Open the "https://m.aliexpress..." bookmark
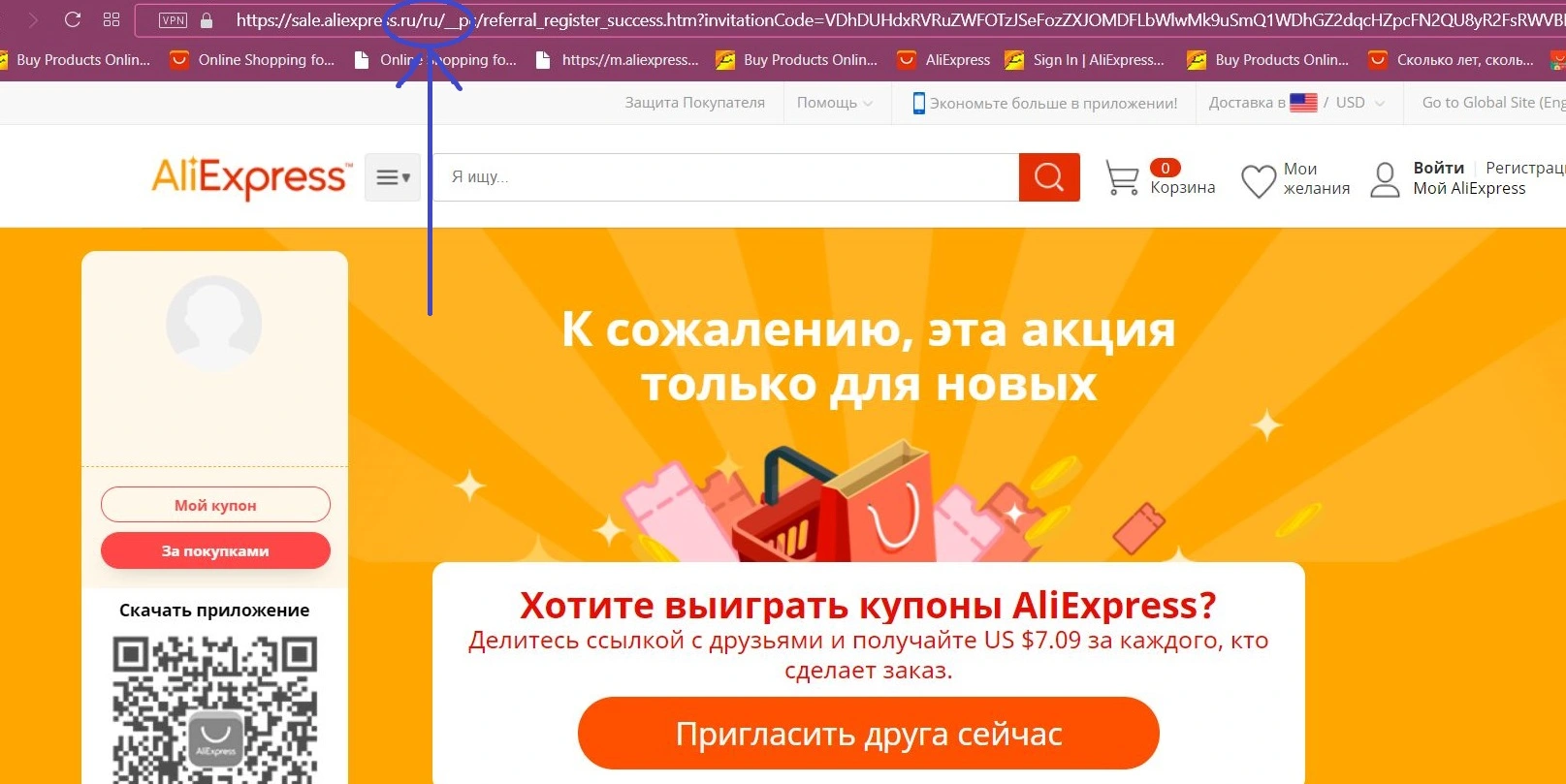This screenshot has height=784, width=1566. tap(617, 60)
